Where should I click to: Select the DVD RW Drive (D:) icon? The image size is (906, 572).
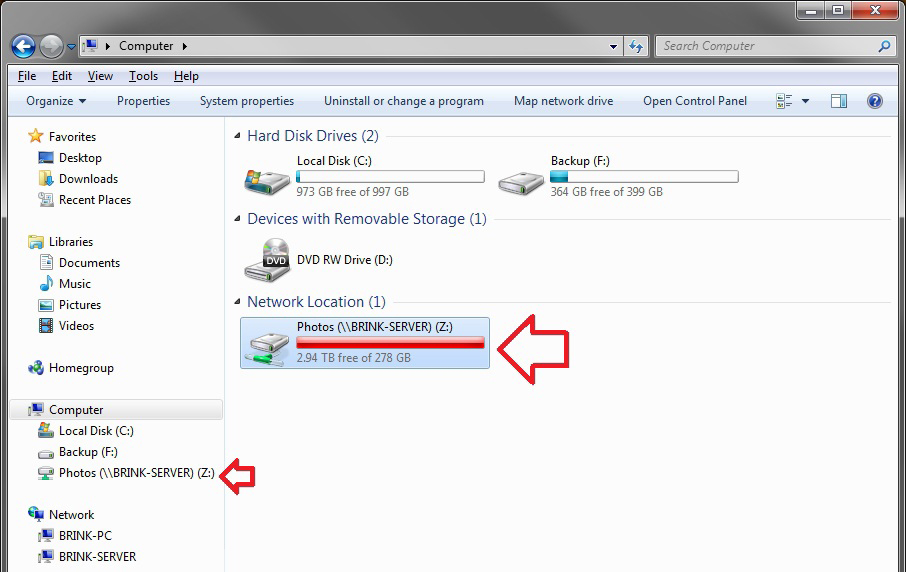[267, 260]
